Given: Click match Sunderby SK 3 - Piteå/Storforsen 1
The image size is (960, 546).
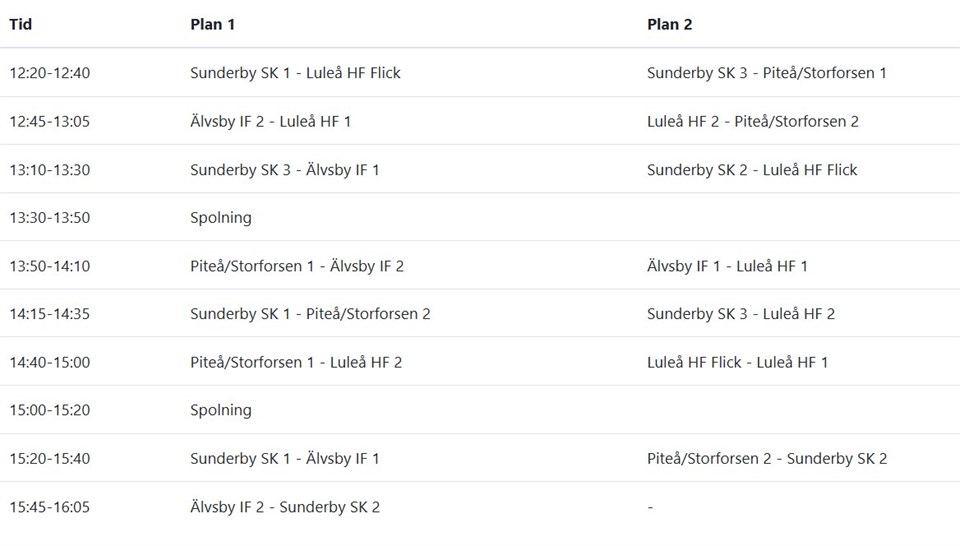Looking at the screenshot, I should (766, 73).
